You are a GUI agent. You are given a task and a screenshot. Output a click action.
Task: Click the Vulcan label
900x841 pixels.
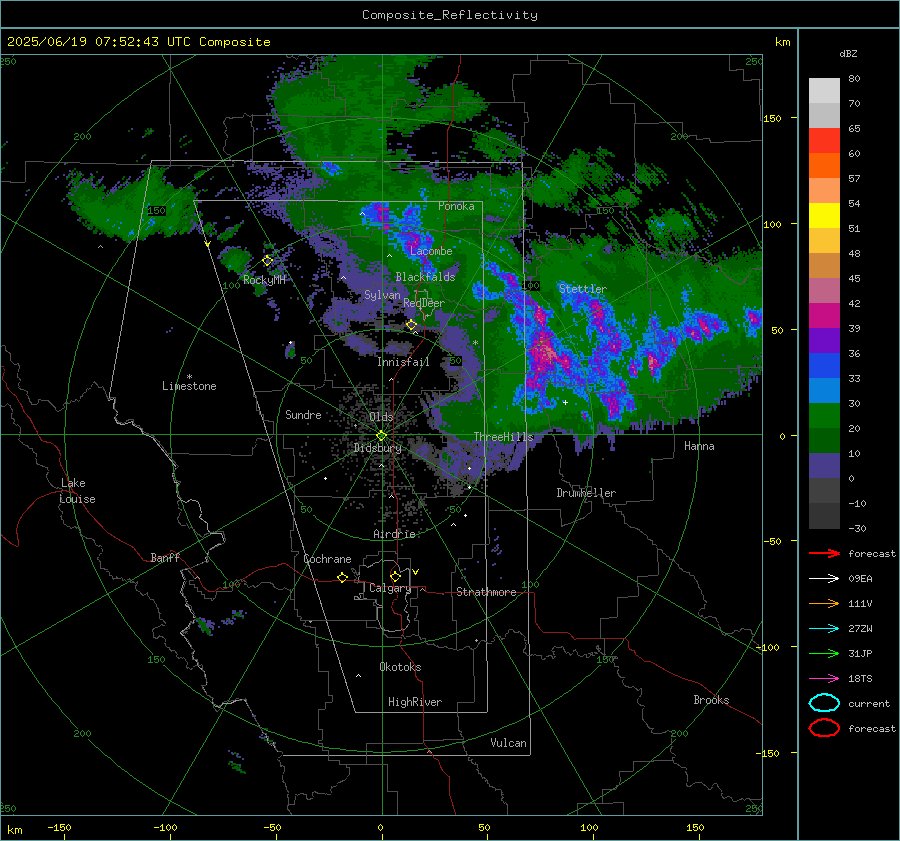tap(509, 743)
